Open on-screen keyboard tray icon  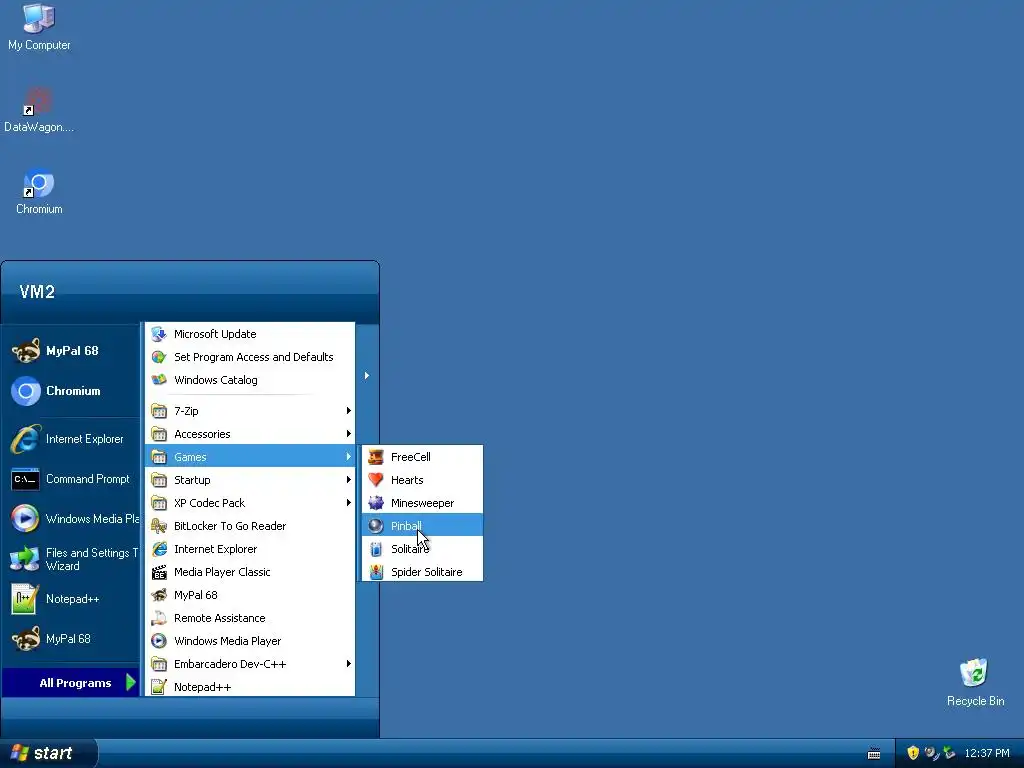874,754
